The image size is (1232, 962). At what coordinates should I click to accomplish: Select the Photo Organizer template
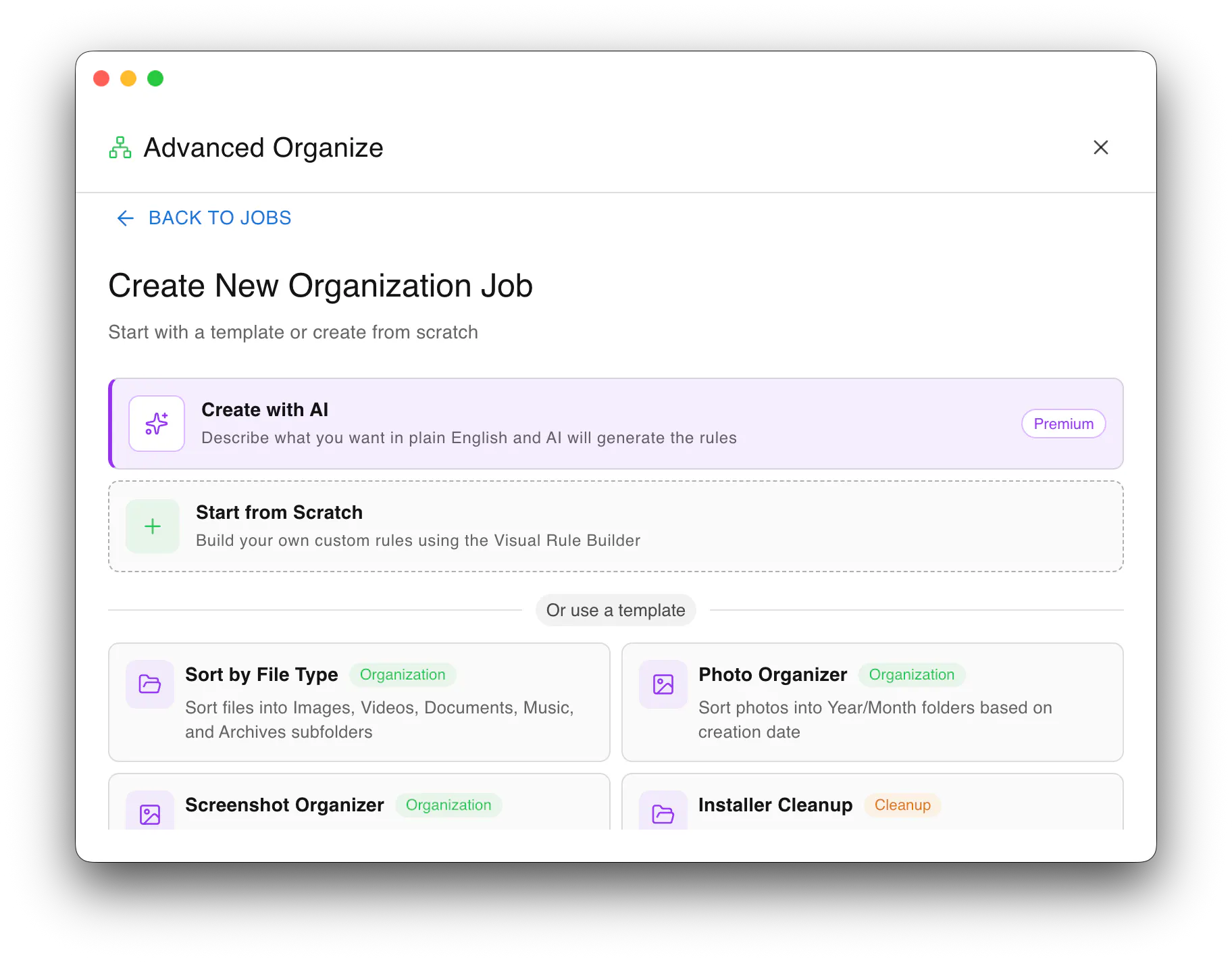click(x=873, y=702)
